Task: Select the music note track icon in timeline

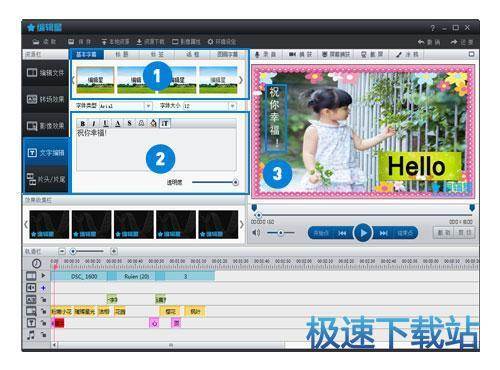Action: coord(31,335)
